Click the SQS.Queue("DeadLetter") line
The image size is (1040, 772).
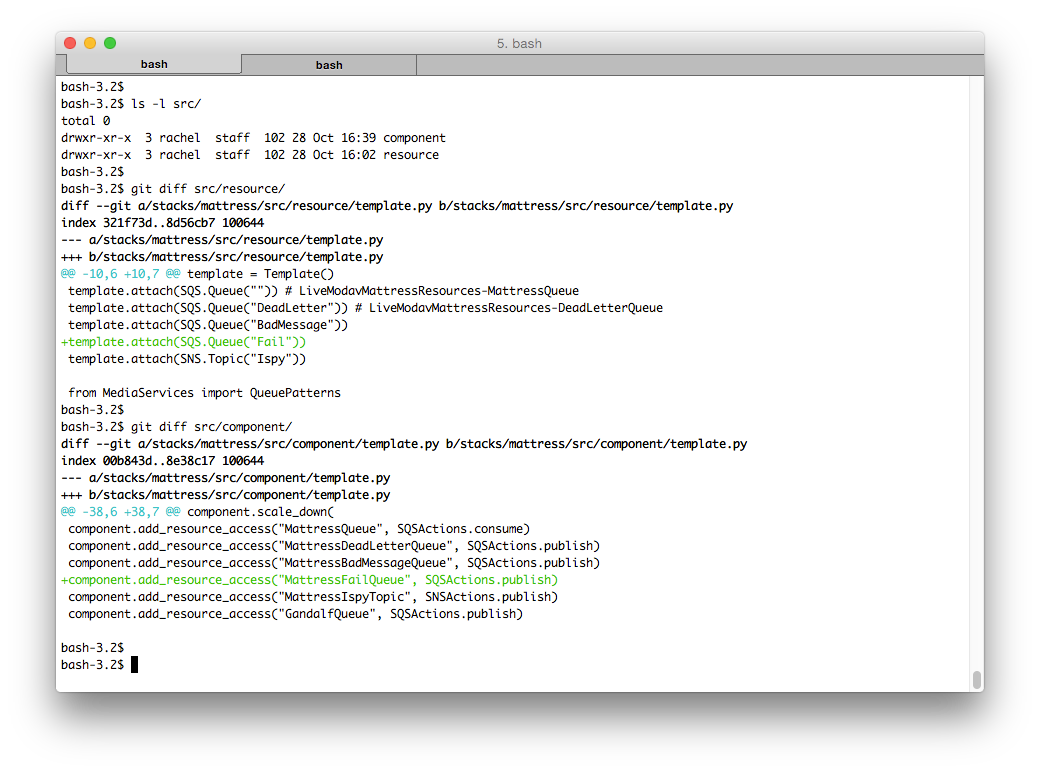[365, 308]
